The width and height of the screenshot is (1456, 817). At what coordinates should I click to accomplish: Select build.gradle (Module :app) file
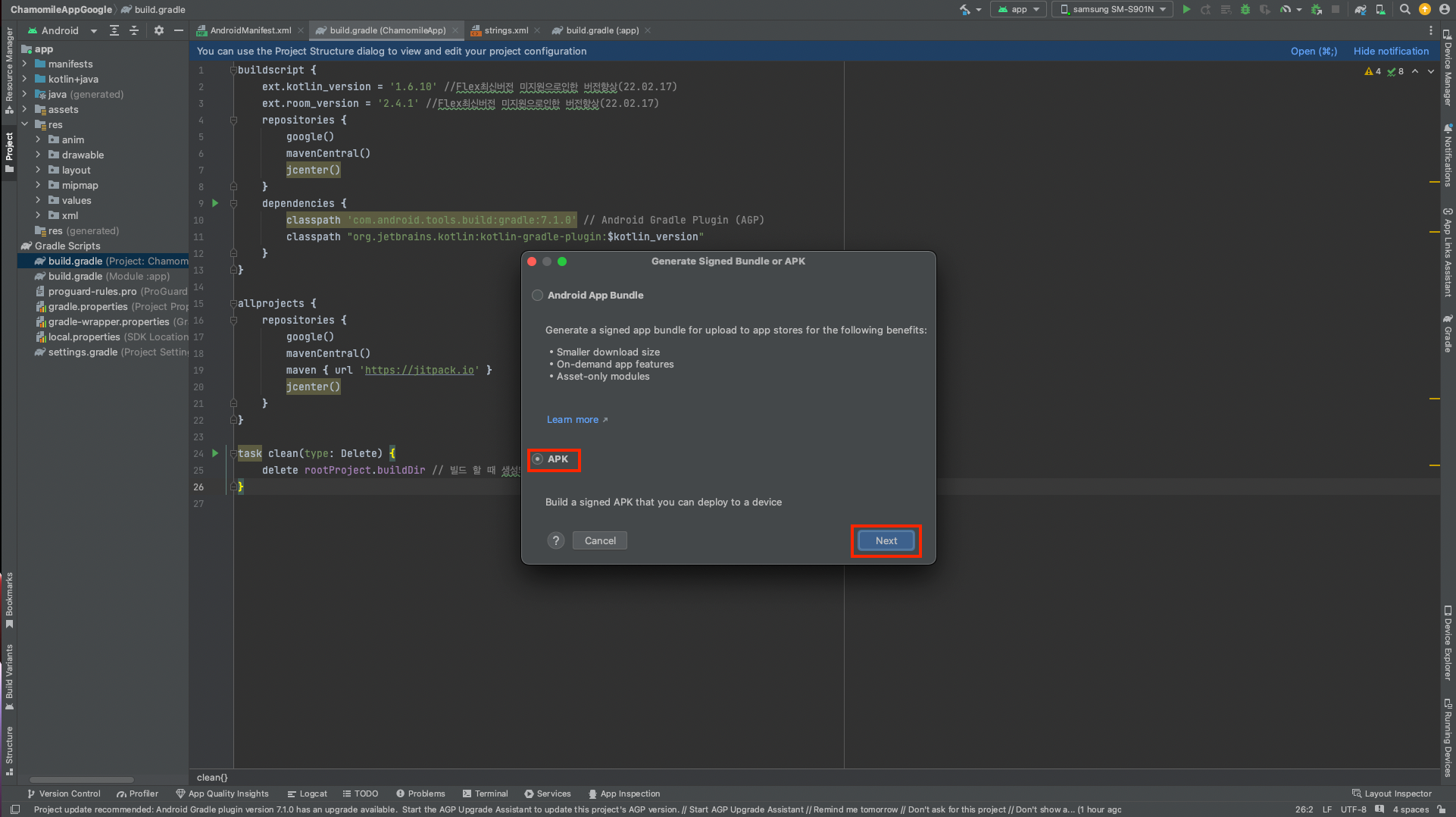(x=104, y=276)
